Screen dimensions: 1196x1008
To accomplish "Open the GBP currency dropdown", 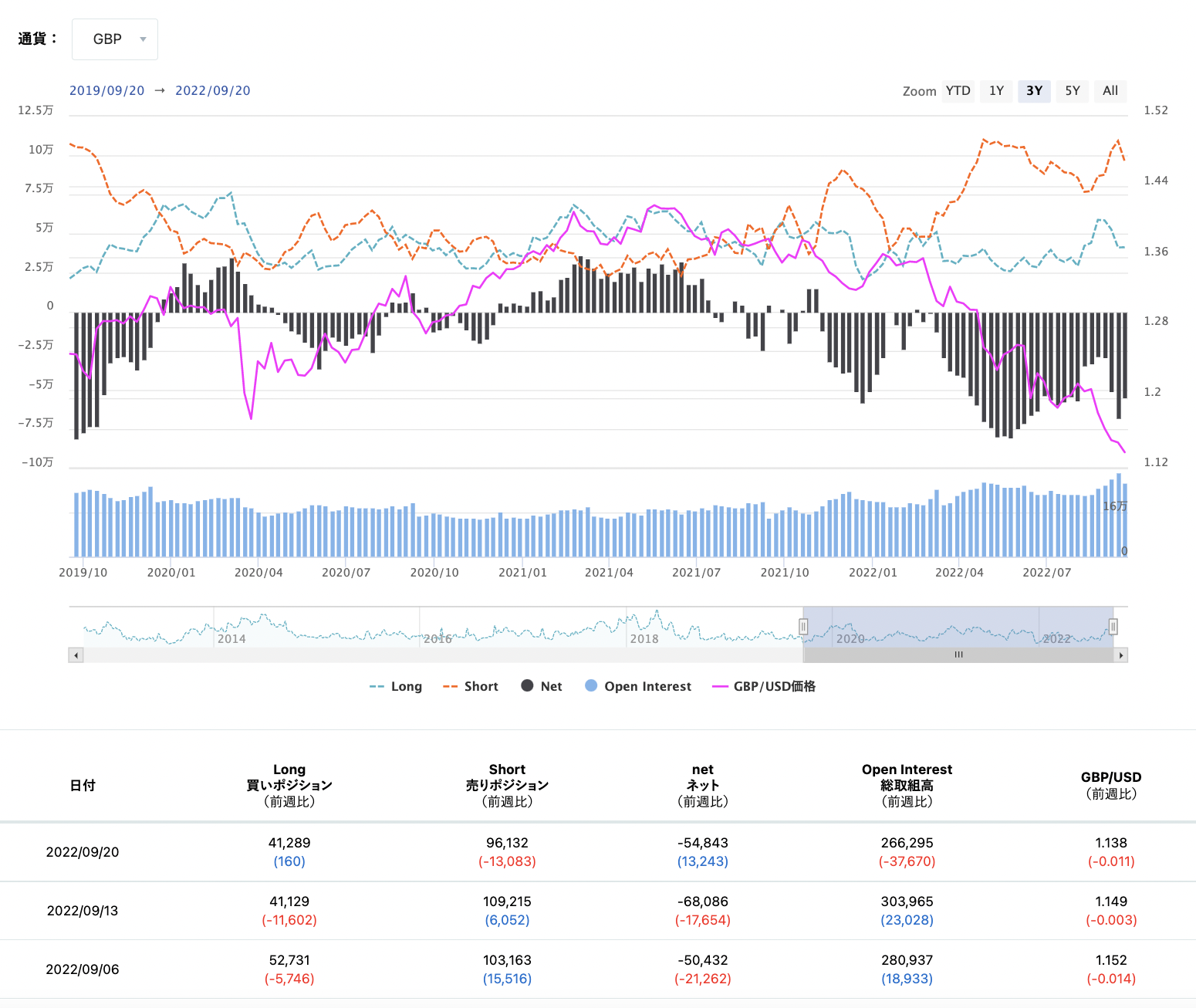I will tap(115, 39).
